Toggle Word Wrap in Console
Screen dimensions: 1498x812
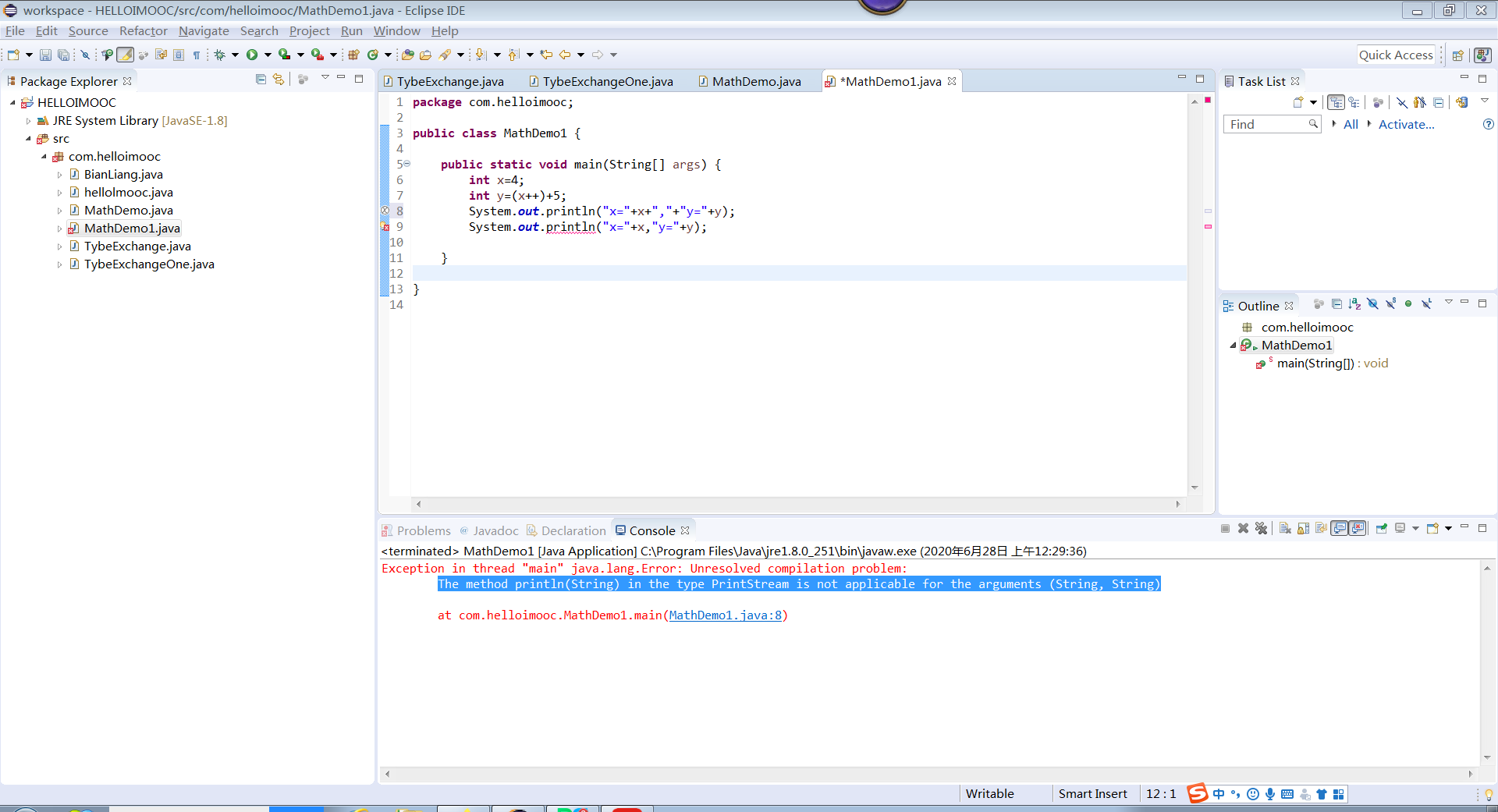[x=1321, y=529]
